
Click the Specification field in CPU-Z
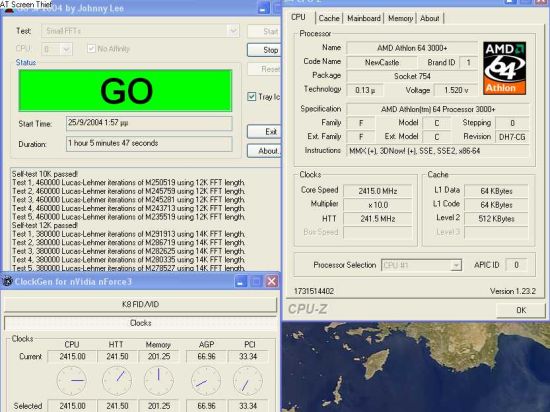tap(437, 109)
